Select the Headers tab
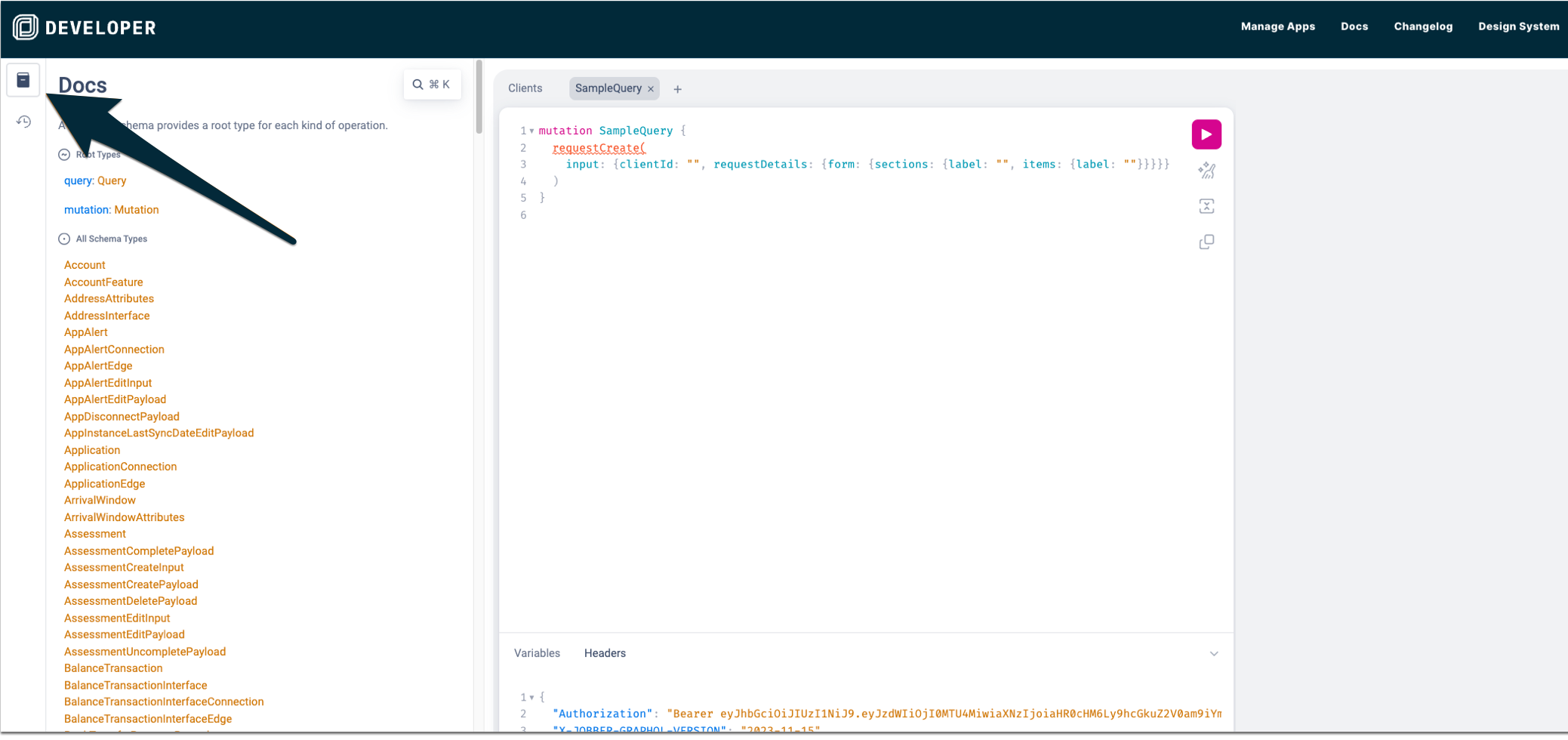This screenshot has height=740, width=1568. click(605, 653)
